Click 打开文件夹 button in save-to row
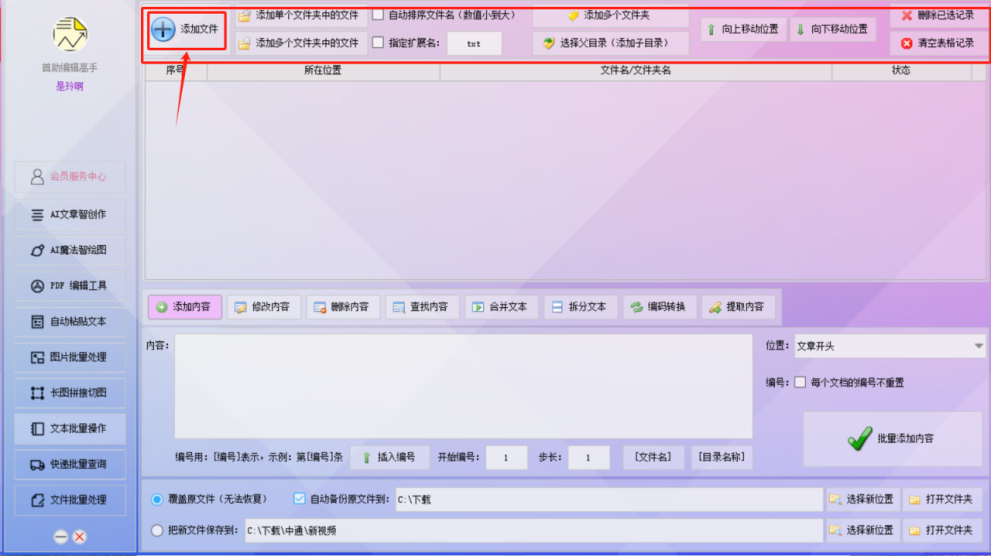The height and width of the screenshot is (557, 992). tap(943, 530)
